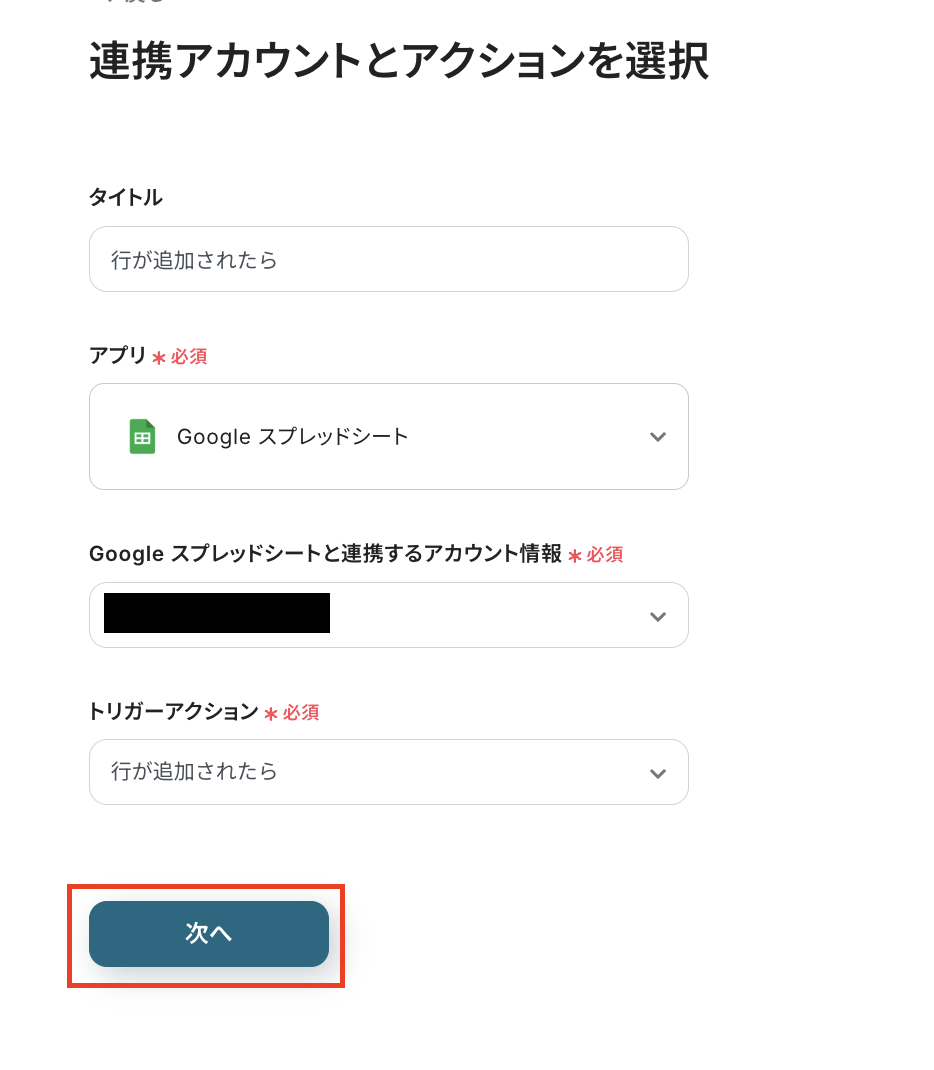
Task: Click the 必須 marker next to アプリ
Action: 189,357
